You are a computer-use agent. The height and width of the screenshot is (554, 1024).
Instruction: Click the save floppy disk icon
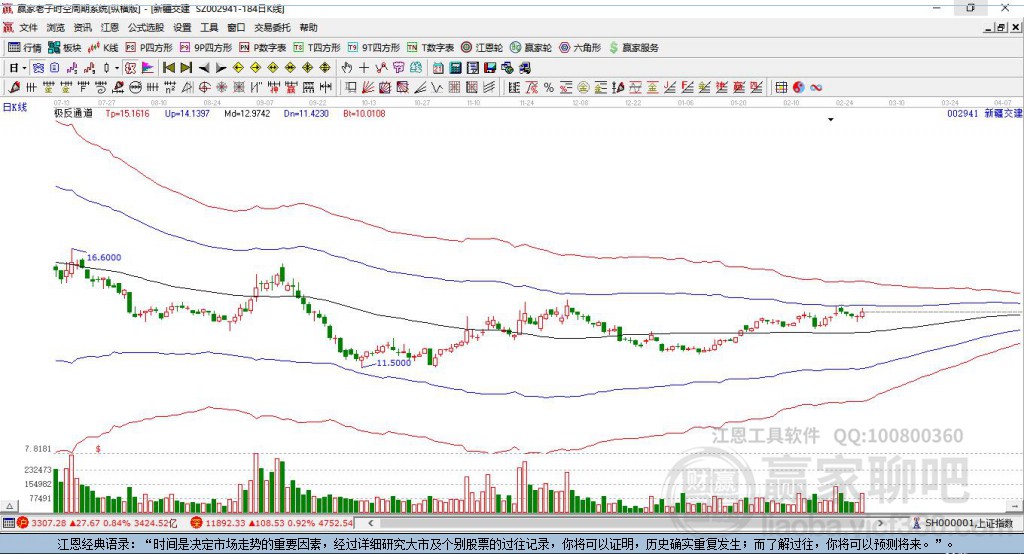tap(490, 68)
